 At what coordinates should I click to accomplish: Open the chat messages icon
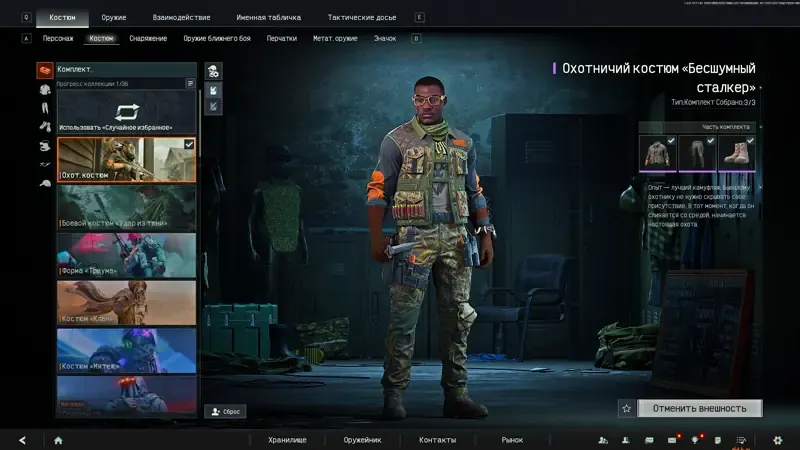tap(649, 440)
